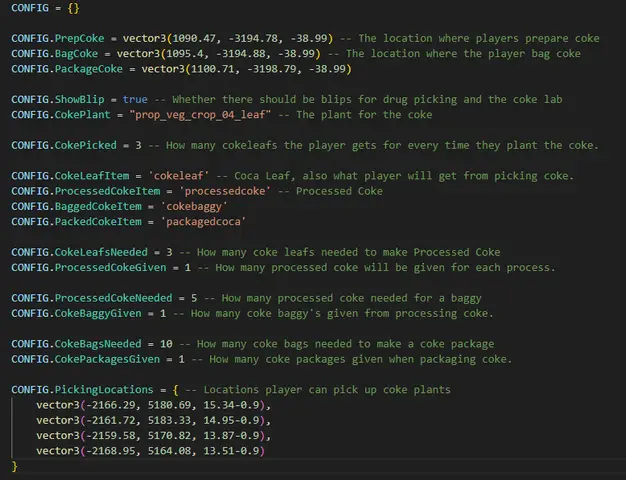The height and width of the screenshot is (480, 626).
Task: Click on CONFIG.BagCoke identifier
Action: click(x=54, y=54)
